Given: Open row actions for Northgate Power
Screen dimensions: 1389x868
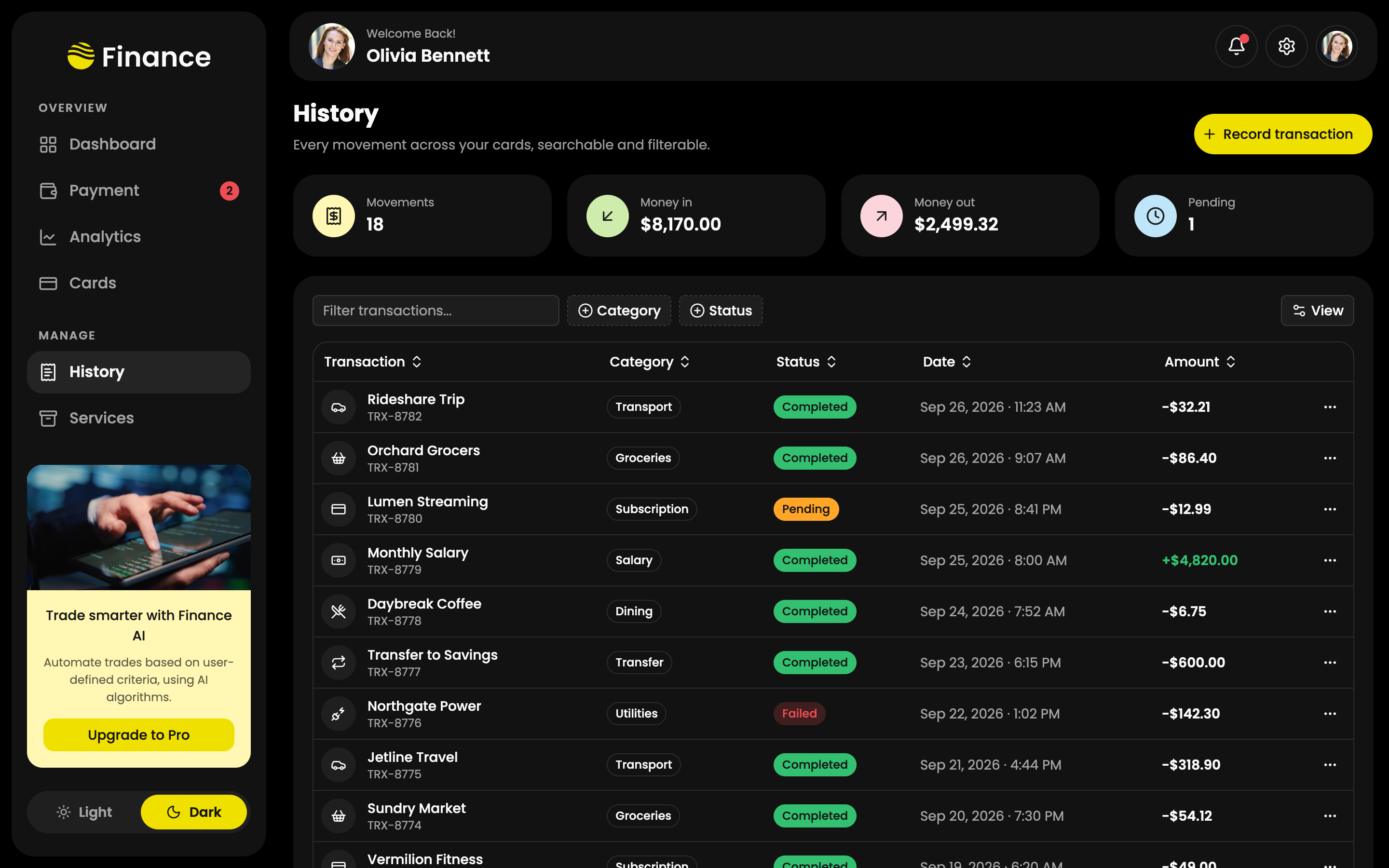Looking at the screenshot, I should pyautogui.click(x=1330, y=714).
